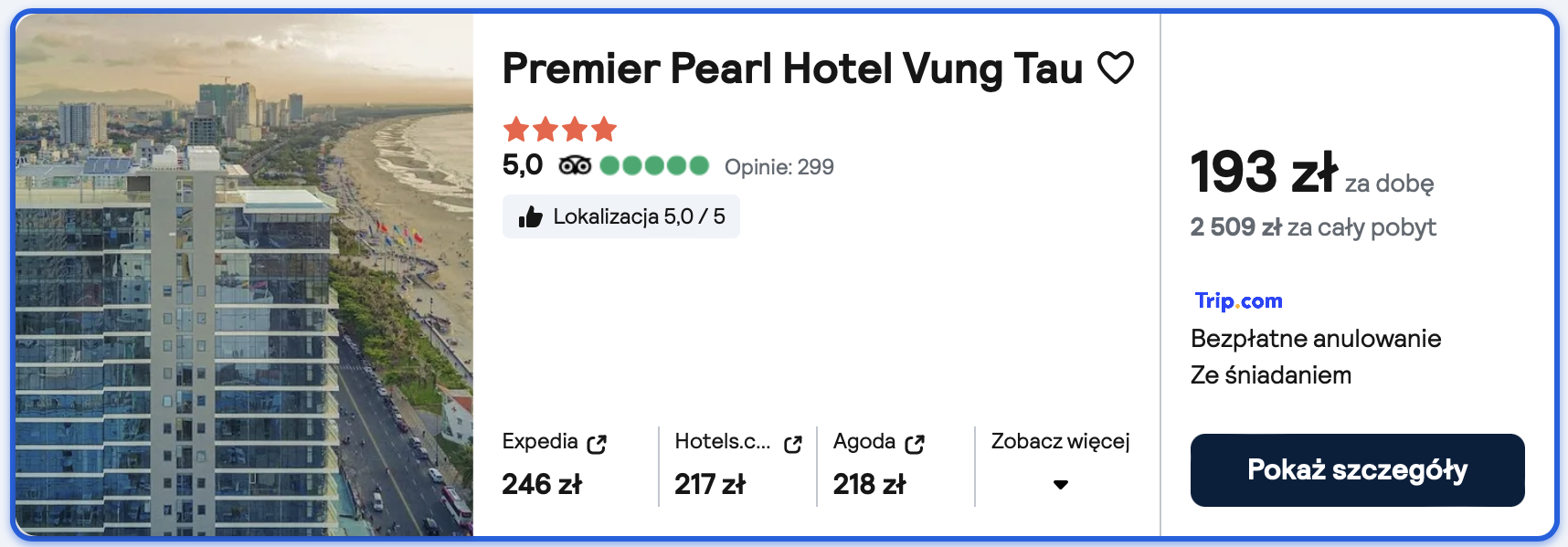Viewport: 1568px width, 547px height.
Task: Open the Premier Pearl Hotel Vung Tau title
Action: point(792,68)
